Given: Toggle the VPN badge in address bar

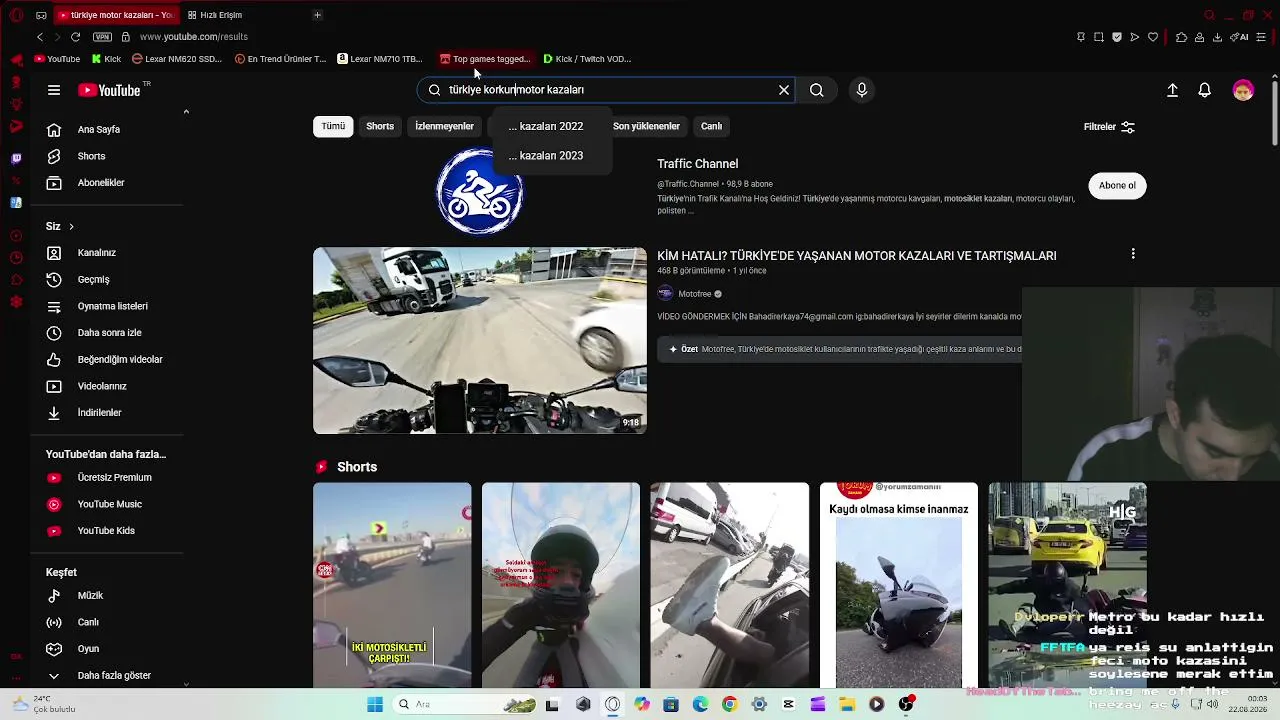Looking at the screenshot, I should pyautogui.click(x=101, y=37).
